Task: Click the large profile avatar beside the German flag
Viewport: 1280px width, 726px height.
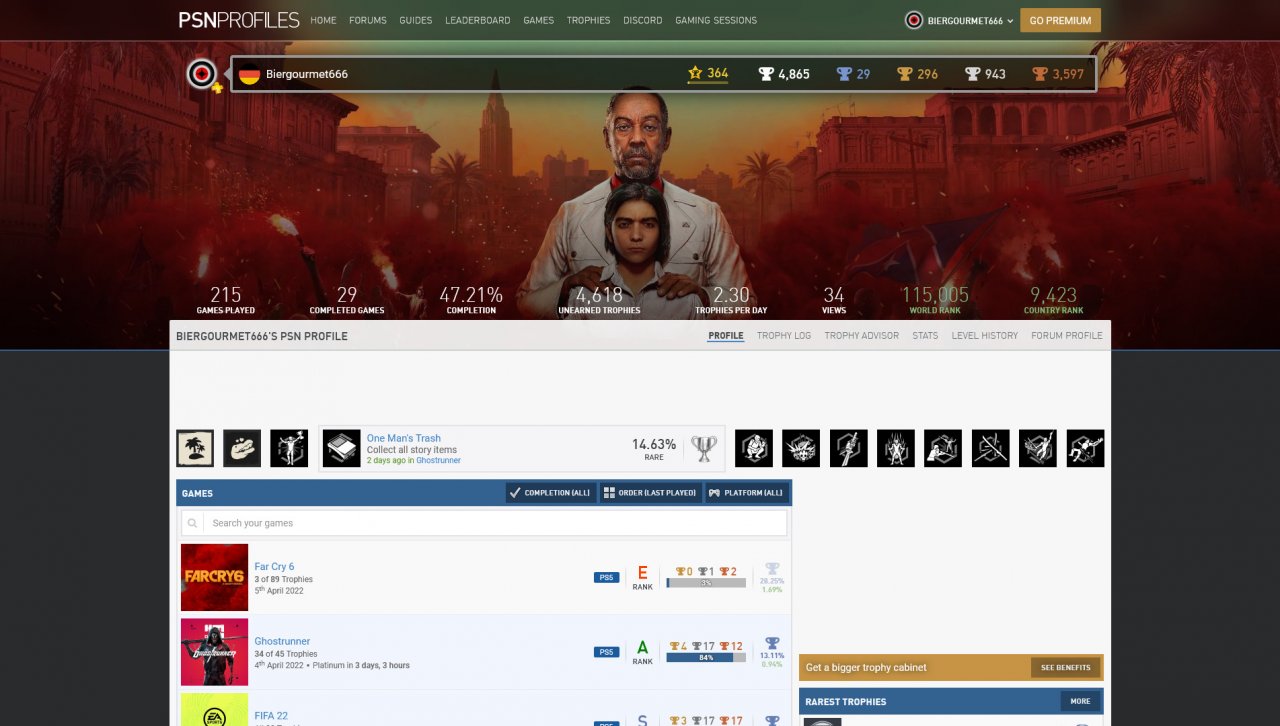Action: click(x=202, y=73)
